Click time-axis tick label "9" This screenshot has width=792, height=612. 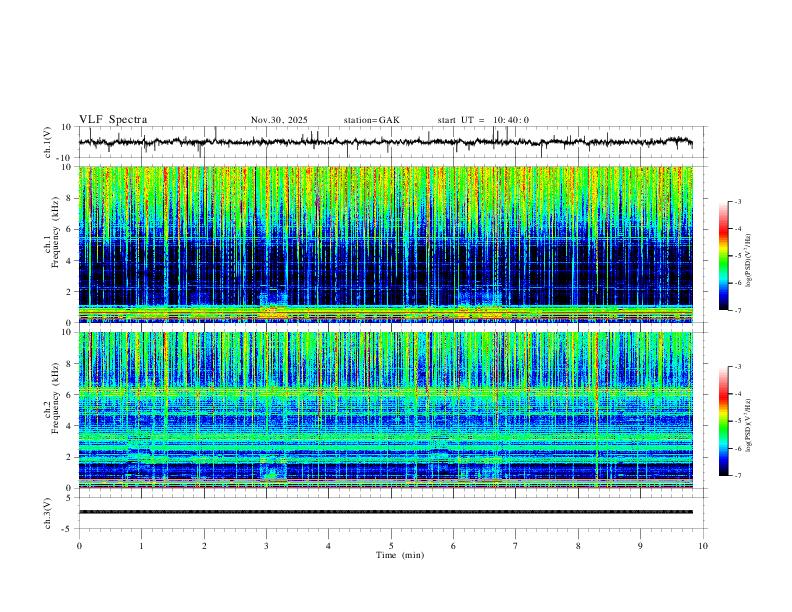coord(640,546)
